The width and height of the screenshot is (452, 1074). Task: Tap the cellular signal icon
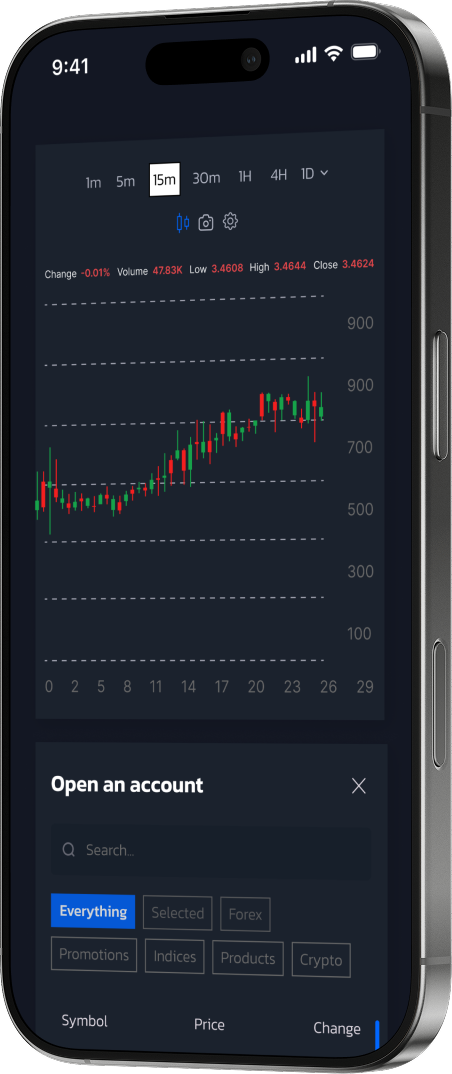[x=306, y=55]
